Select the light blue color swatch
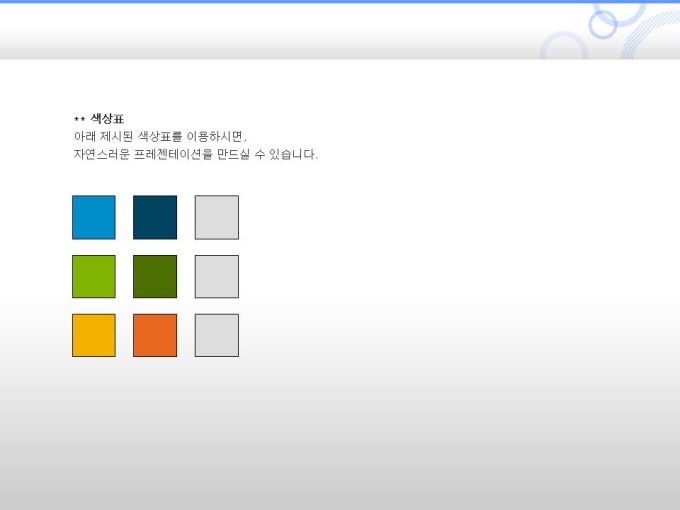Image resolution: width=680 pixels, height=510 pixels. tap(94, 217)
